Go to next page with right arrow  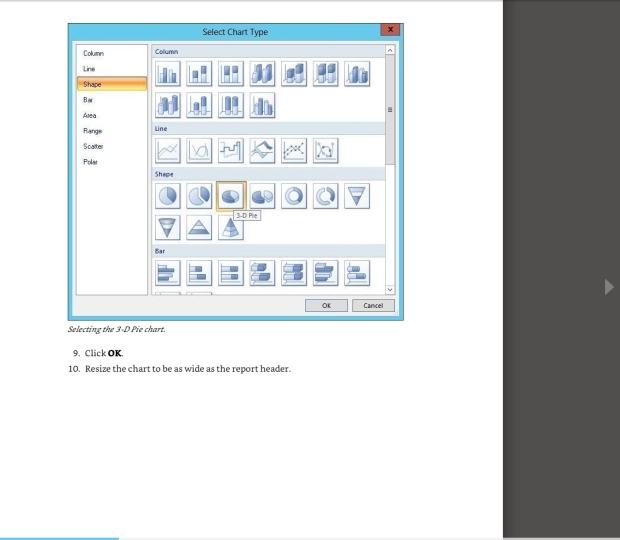608,287
